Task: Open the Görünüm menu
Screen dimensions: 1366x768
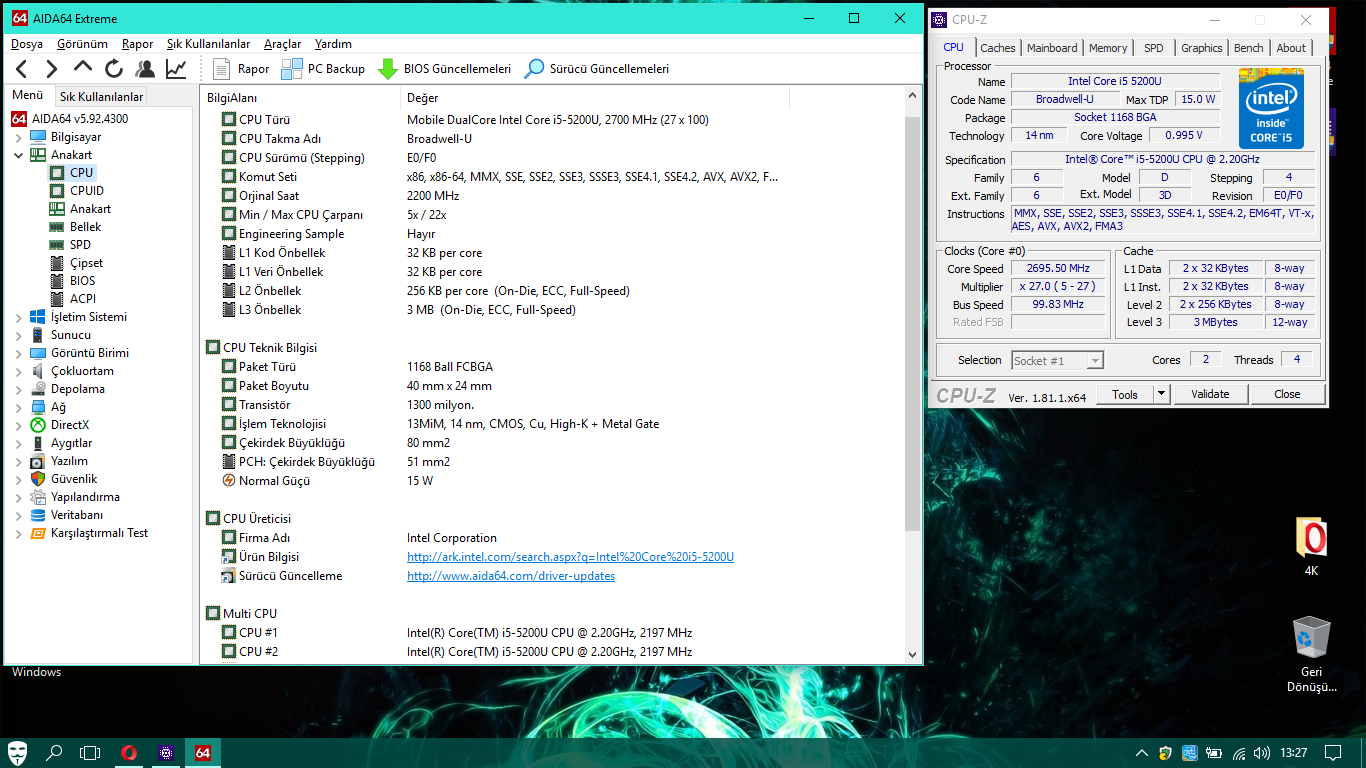Action: click(83, 44)
